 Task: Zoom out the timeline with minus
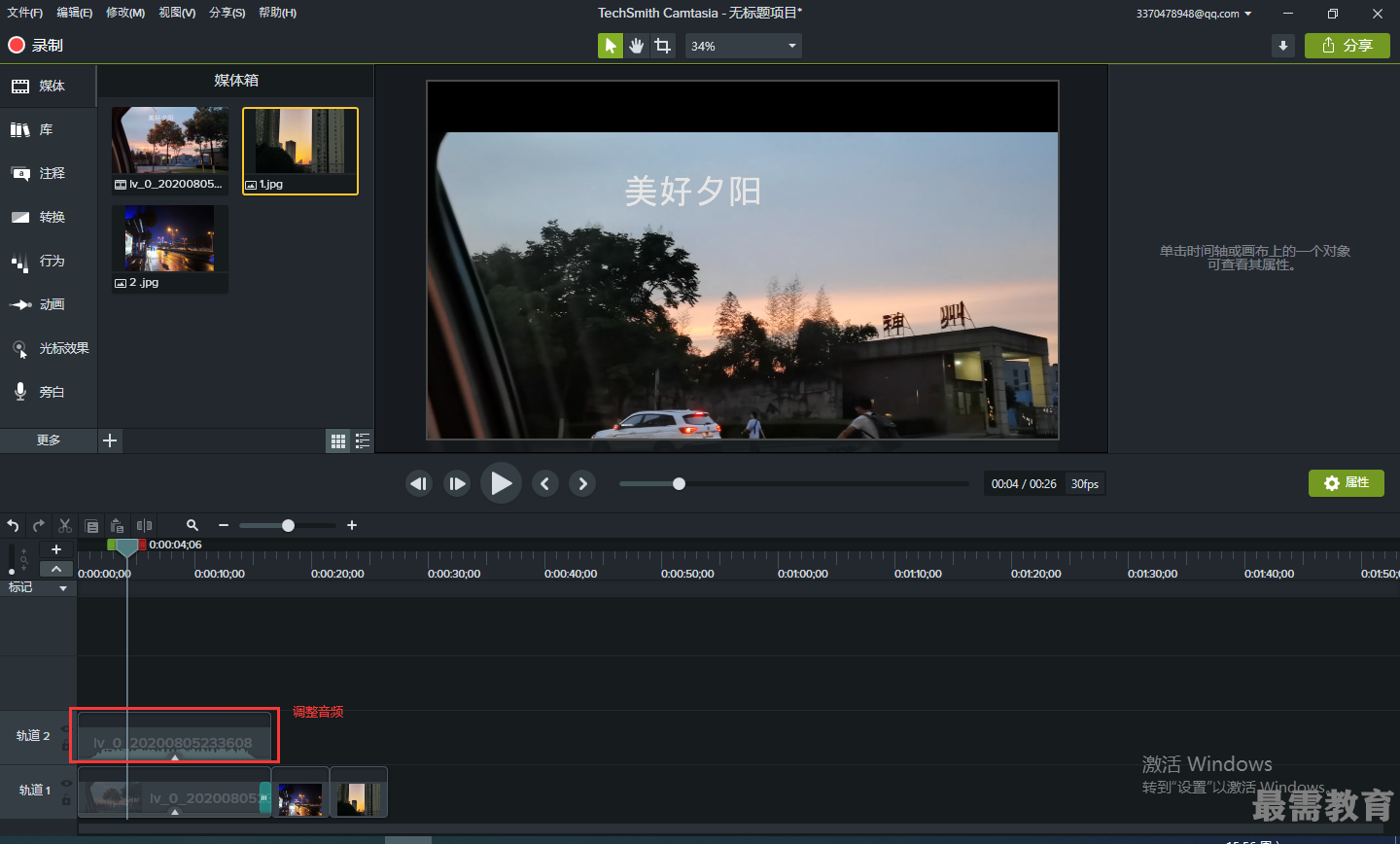tap(224, 525)
